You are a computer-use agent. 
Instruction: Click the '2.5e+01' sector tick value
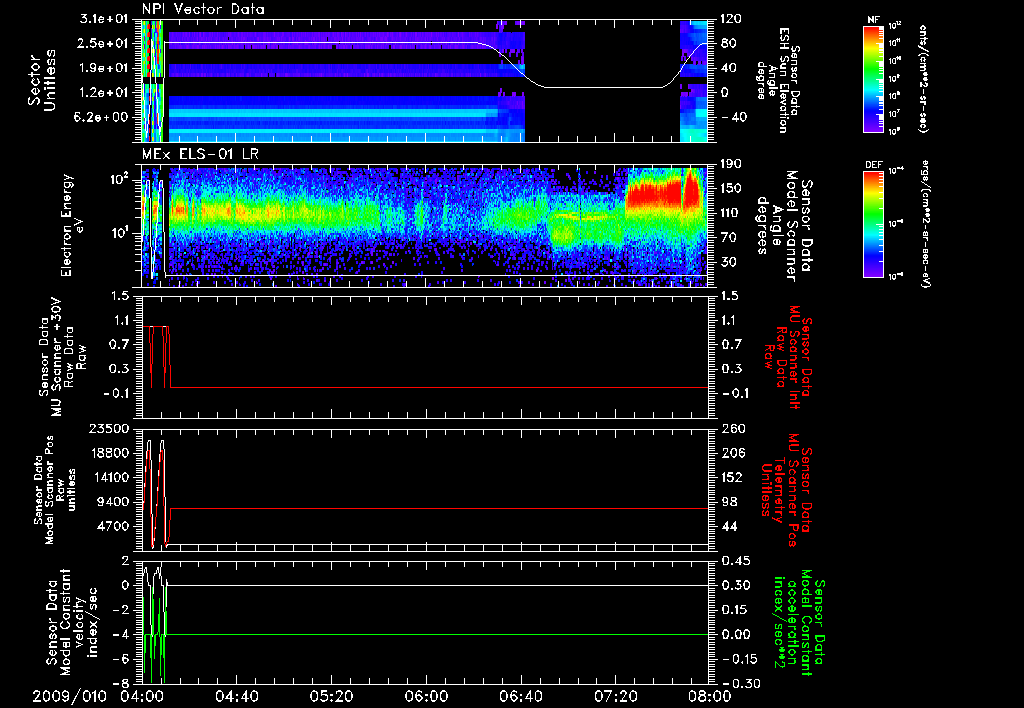pyautogui.click(x=102, y=43)
